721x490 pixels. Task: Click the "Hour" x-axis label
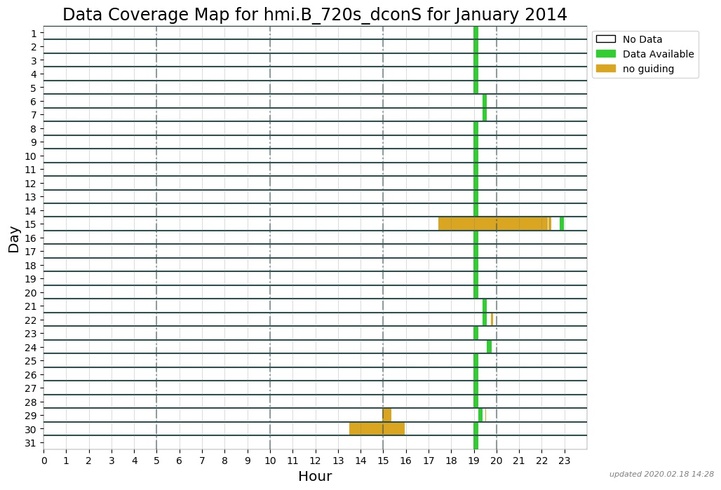pyautogui.click(x=315, y=476)
